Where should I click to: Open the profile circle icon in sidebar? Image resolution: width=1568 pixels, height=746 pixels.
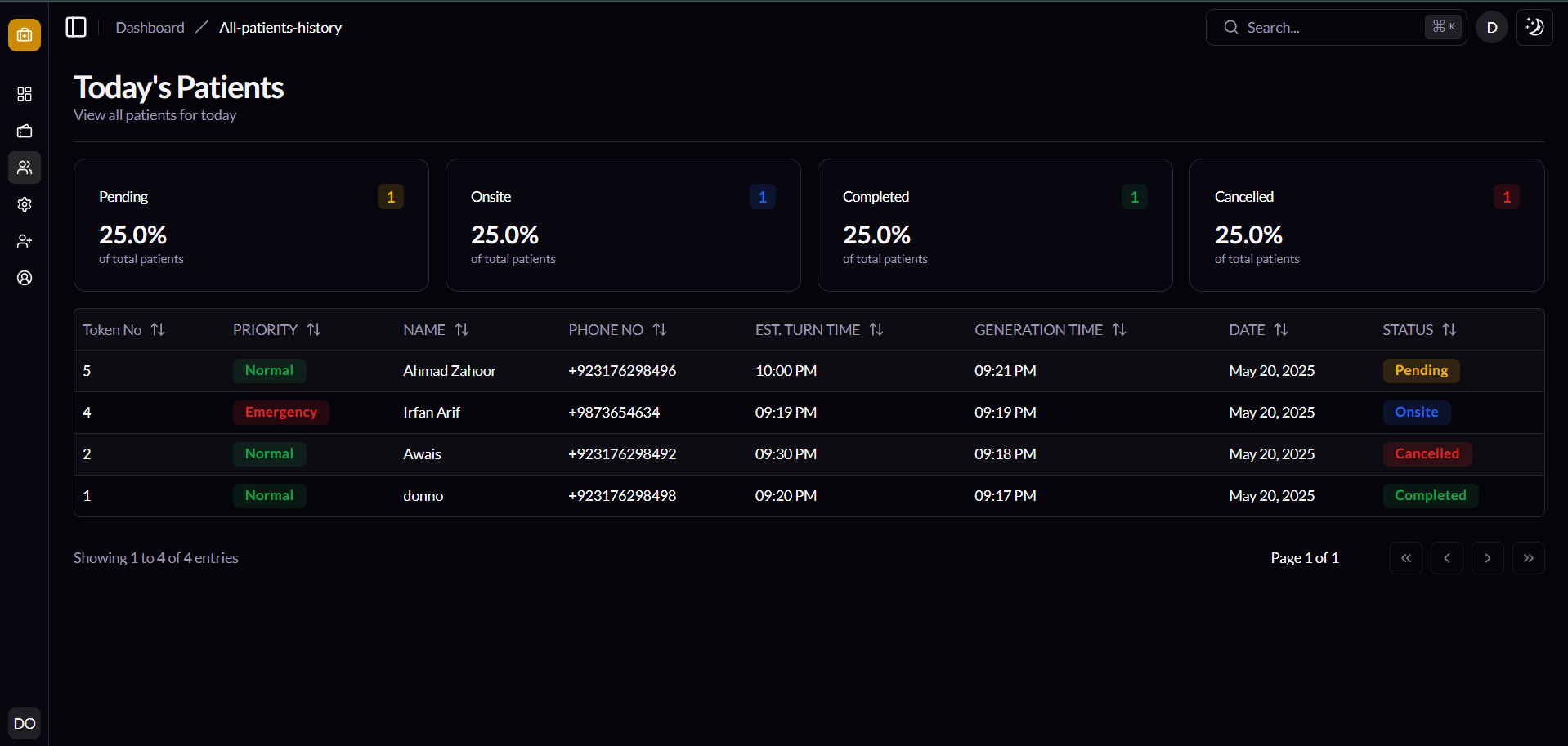[x=25, y=278]
